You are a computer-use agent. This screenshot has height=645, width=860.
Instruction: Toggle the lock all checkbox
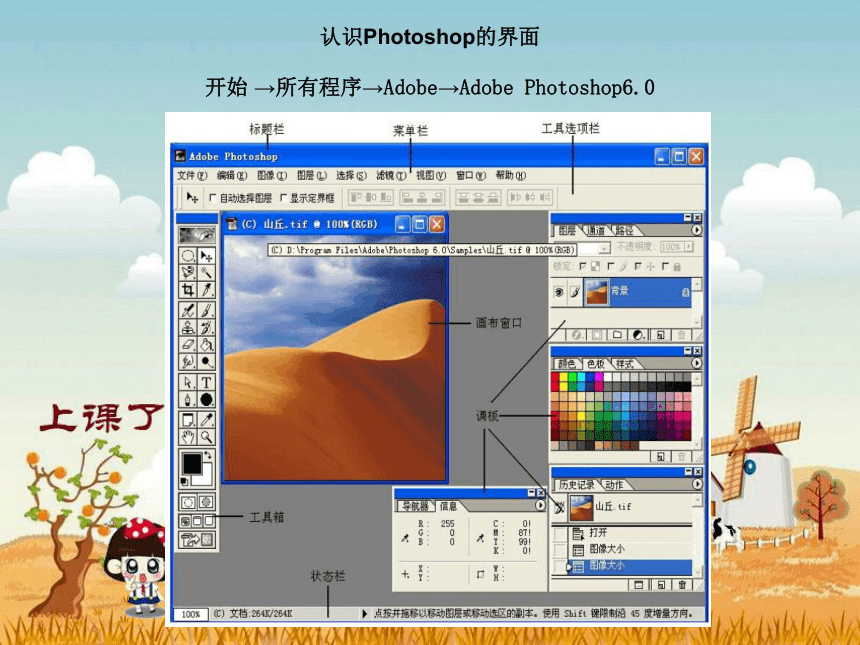point(665,267)
